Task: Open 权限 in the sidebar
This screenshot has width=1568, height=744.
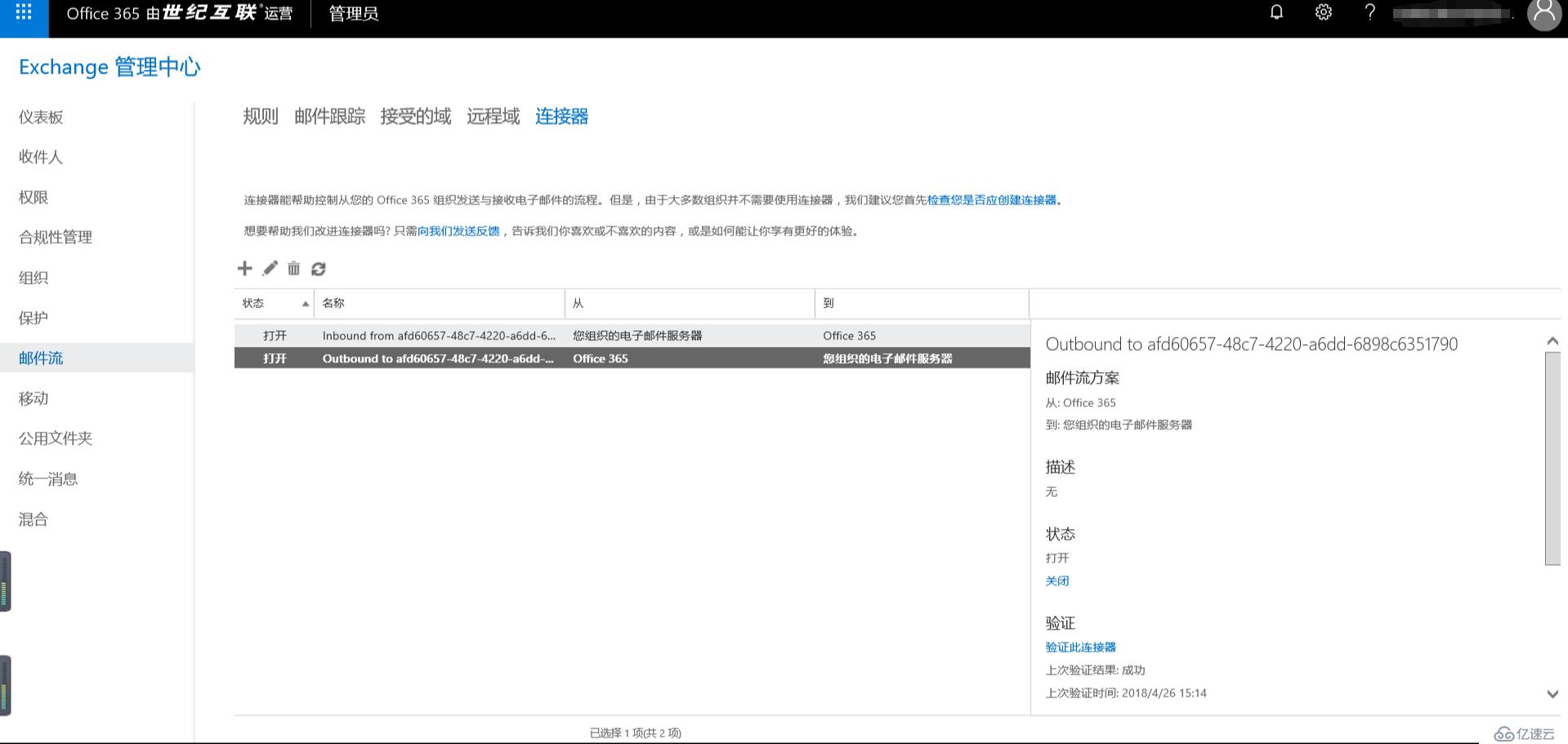Action: 34,197
